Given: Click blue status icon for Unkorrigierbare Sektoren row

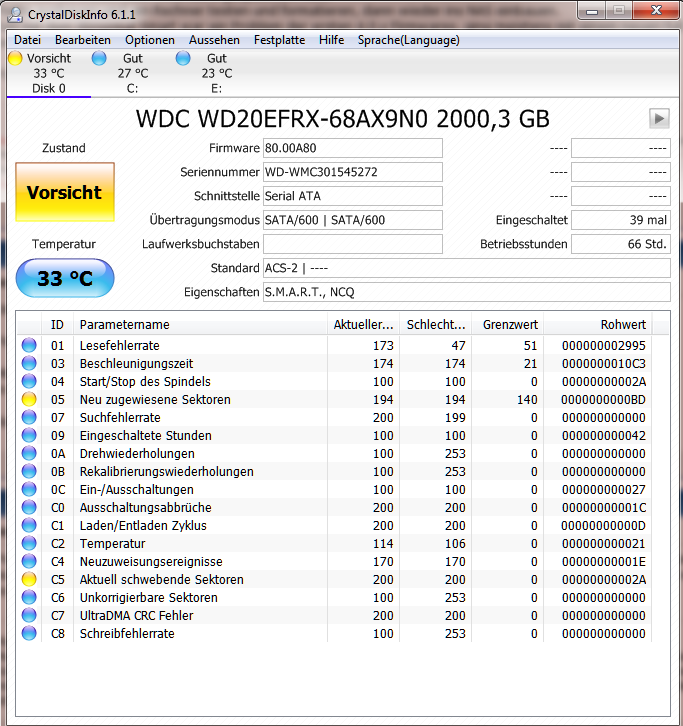Looking at the screenshot, I should pos(29,597).
